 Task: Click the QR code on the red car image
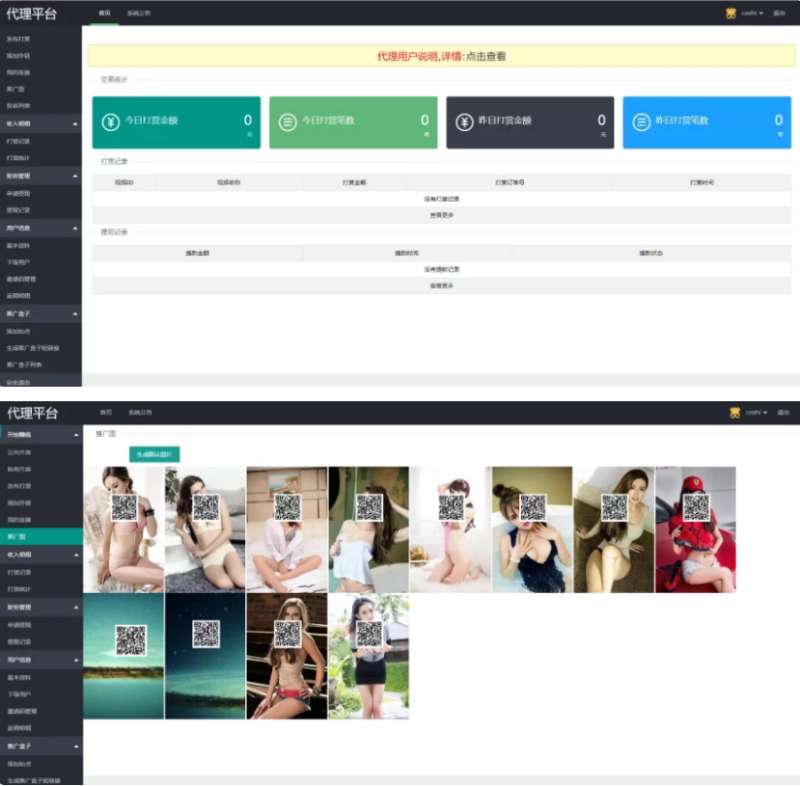pyautogui.click(x=696, y=508)
